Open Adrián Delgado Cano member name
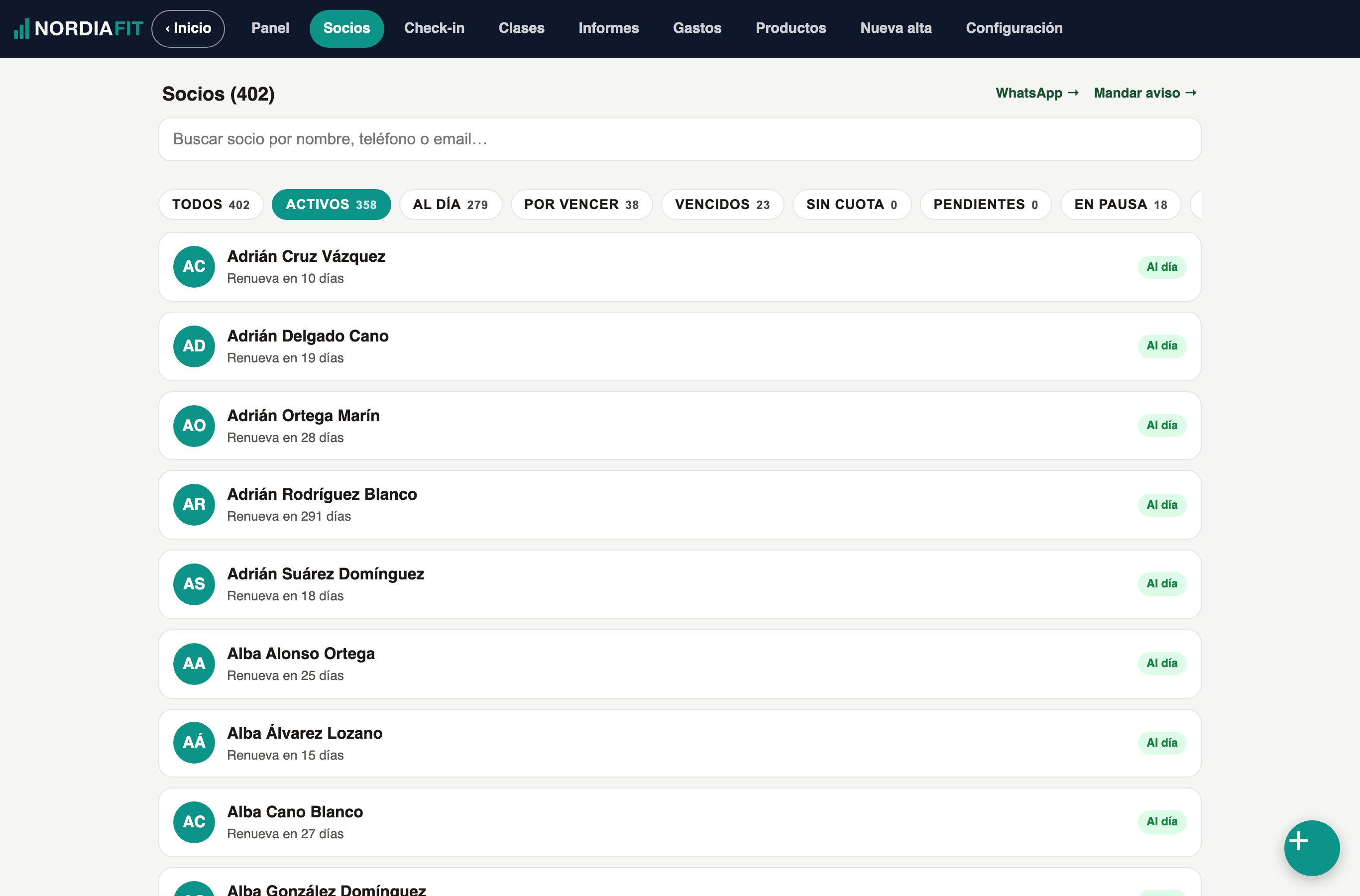This screenshot has width=1360, height=896. coord(308,336)
